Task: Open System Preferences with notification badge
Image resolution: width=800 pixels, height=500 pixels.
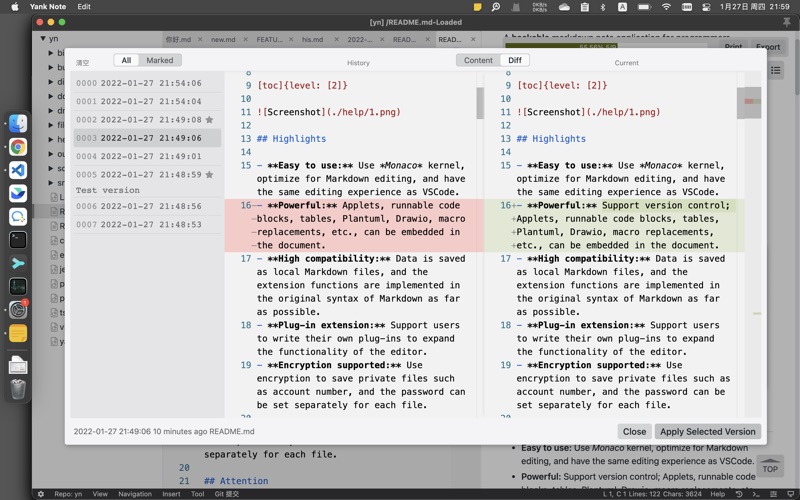Action: pos(18,310)
